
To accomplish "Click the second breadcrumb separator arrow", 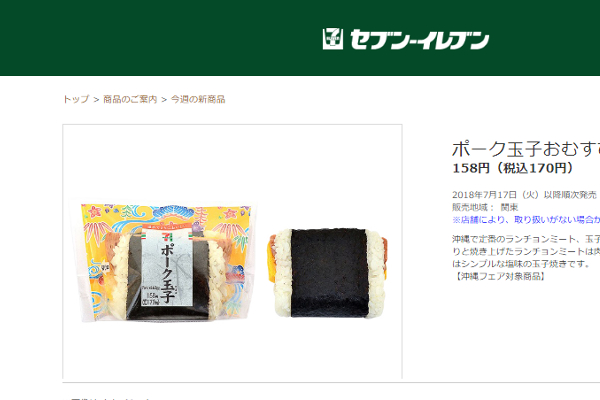I will point(164,100).
